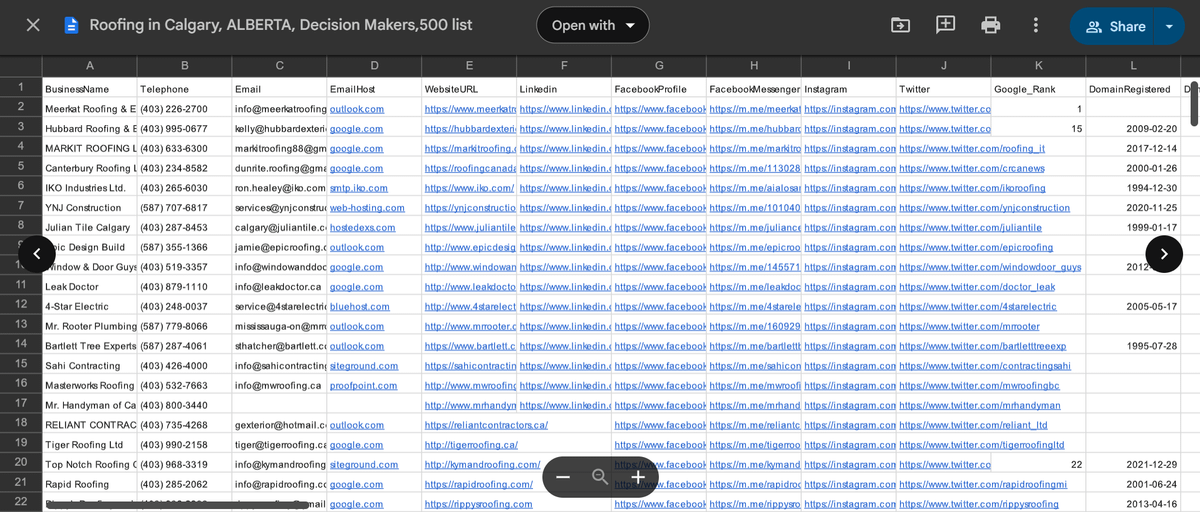The width and height of the screenshot is (1200, 512).
Task: Click the add comment icon
Action: (946, 25)
